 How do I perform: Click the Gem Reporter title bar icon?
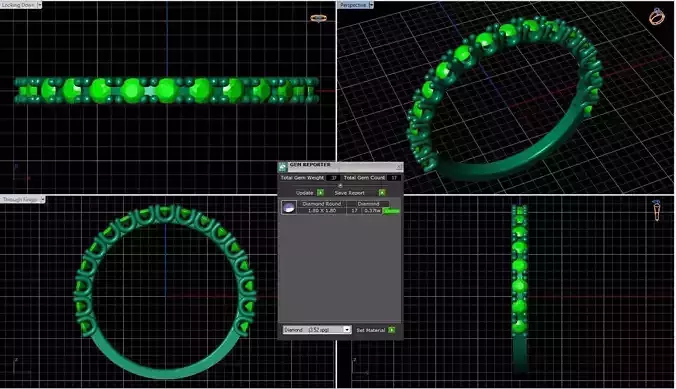click(x=283, y=166)
